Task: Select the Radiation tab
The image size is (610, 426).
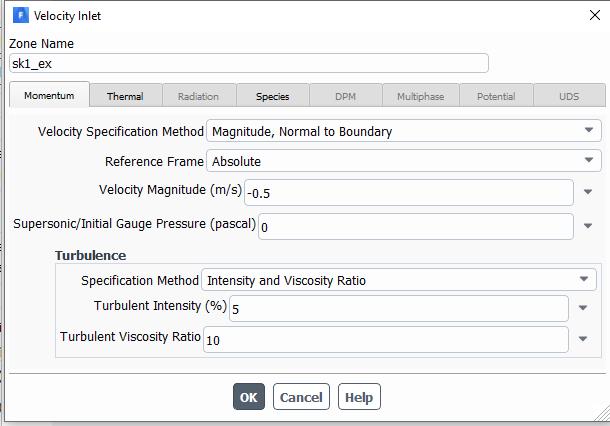Action: pyautogui.click(x=198, y=96)
